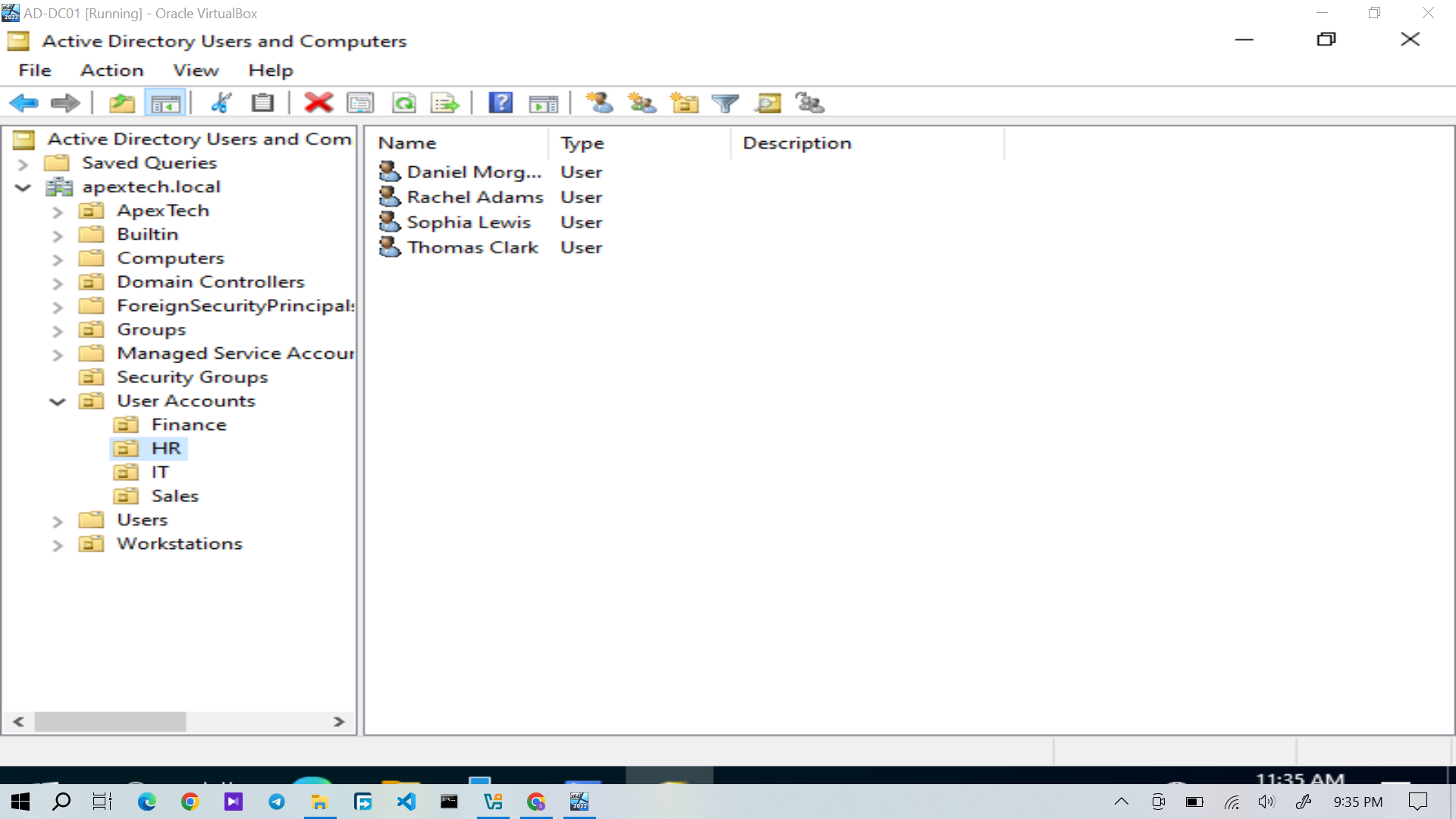
Task: Click the scissors Cut icon
Action: (x=221, y=102)
